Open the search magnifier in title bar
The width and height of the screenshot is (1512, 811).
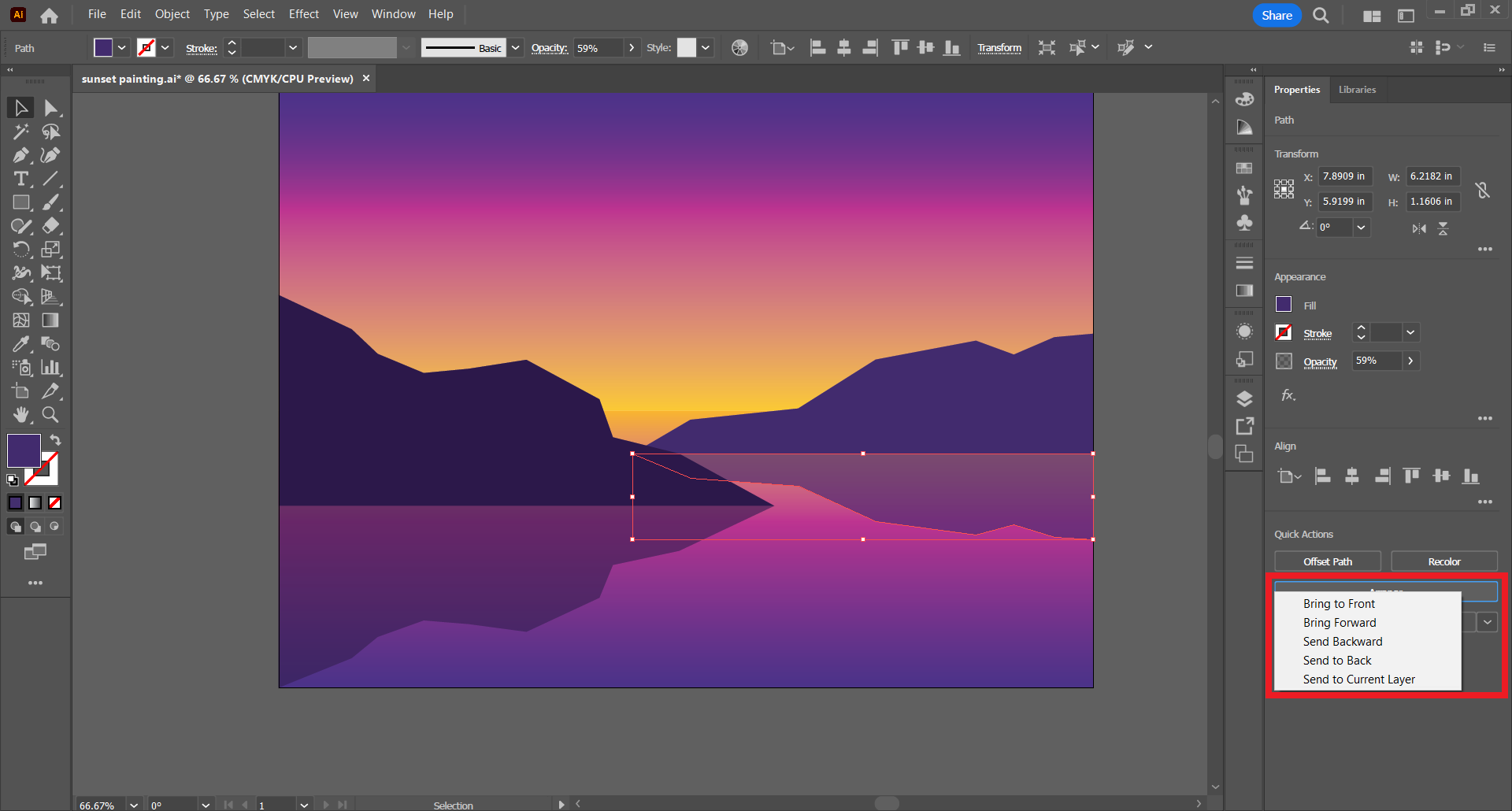[1321, 16]
